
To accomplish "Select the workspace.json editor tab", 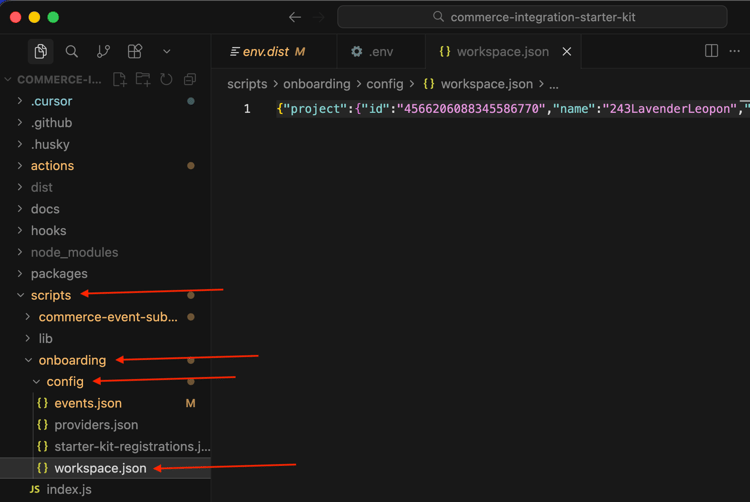I will coord(502,52).
